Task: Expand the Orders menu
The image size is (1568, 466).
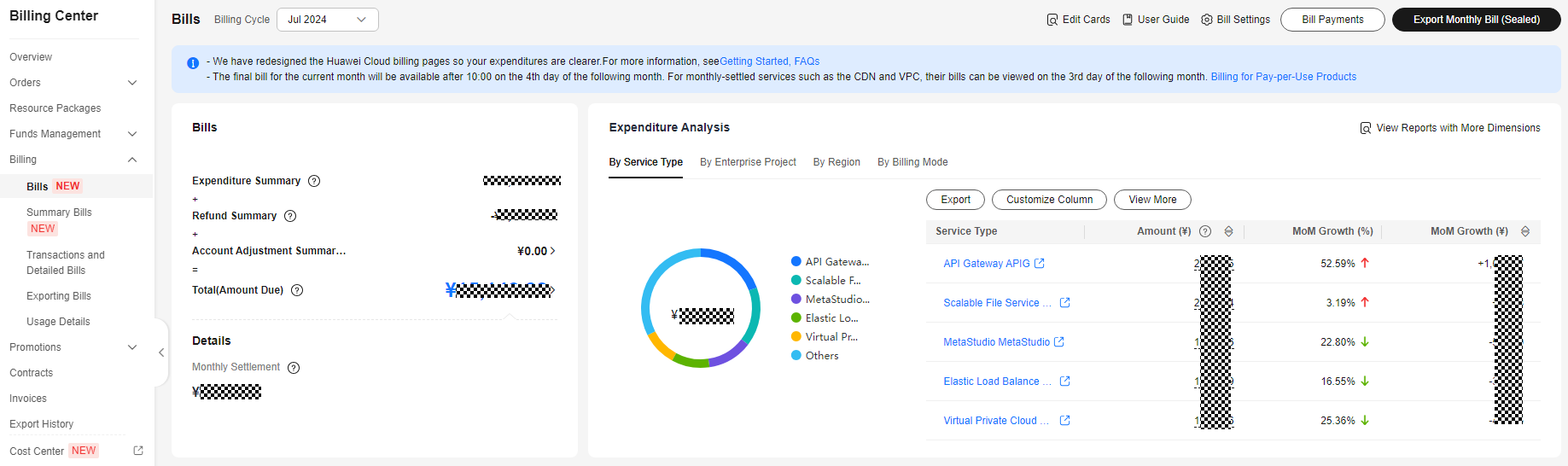Action: 132,83
